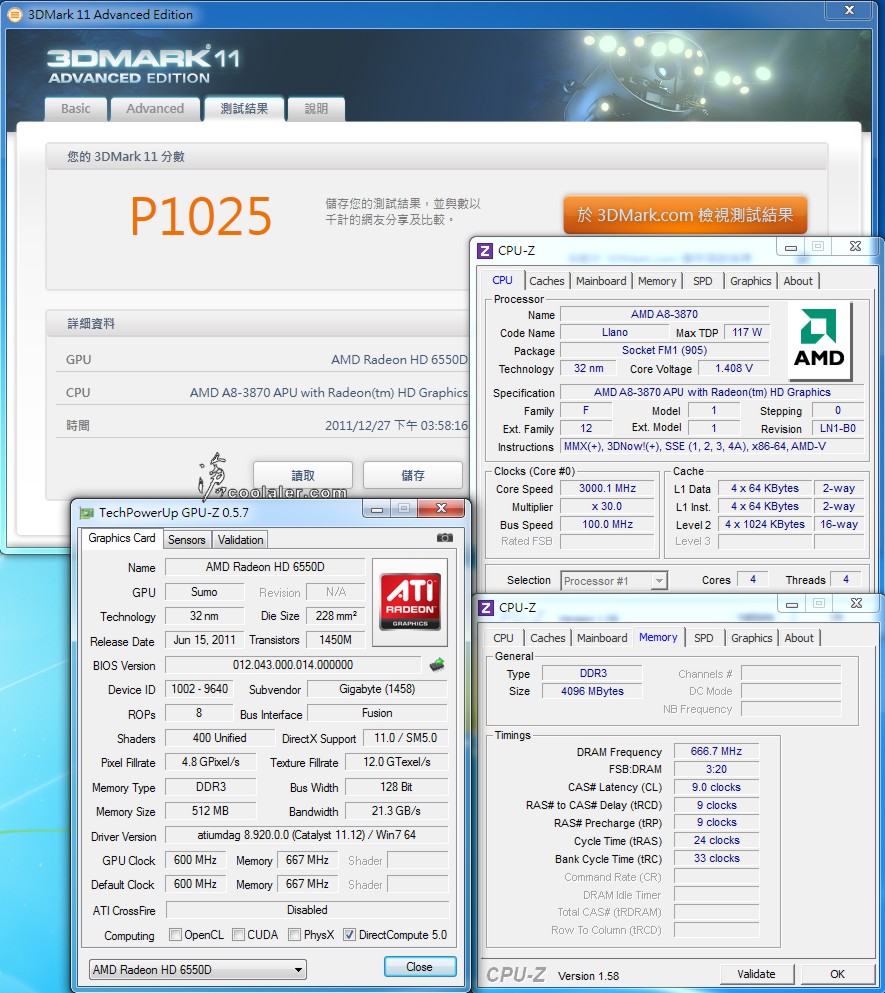Uncheck the DirectCompute 5.0 checkbox
885x993 pixels.
349,935
